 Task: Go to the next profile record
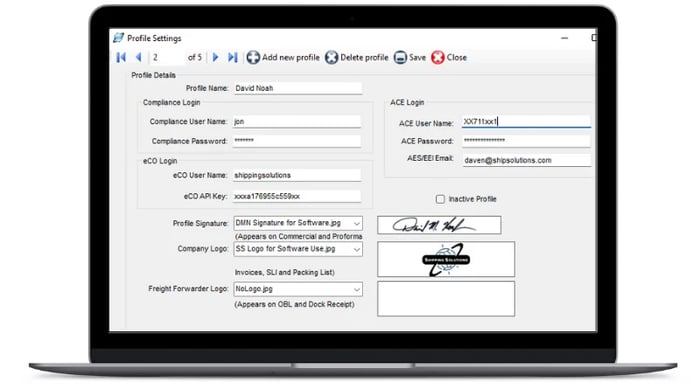(x=216, y=57)
